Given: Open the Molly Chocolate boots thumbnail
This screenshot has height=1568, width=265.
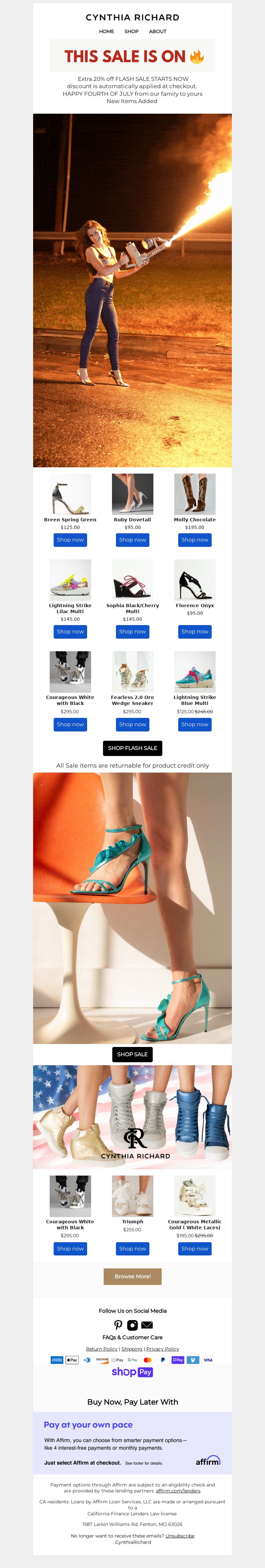Looking at the screenshot, I should [194, 494].
